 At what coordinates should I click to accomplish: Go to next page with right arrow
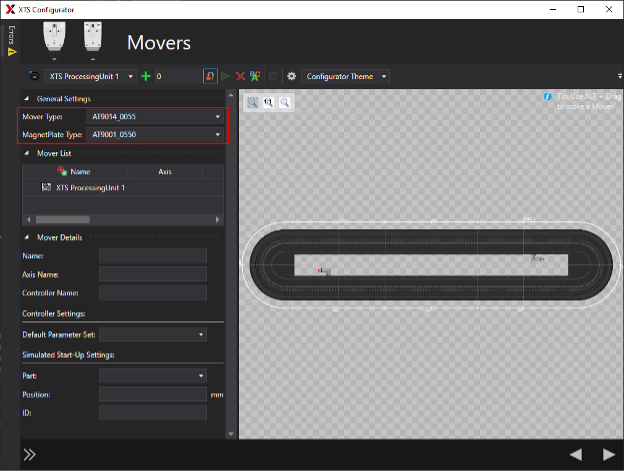(608, 454)
